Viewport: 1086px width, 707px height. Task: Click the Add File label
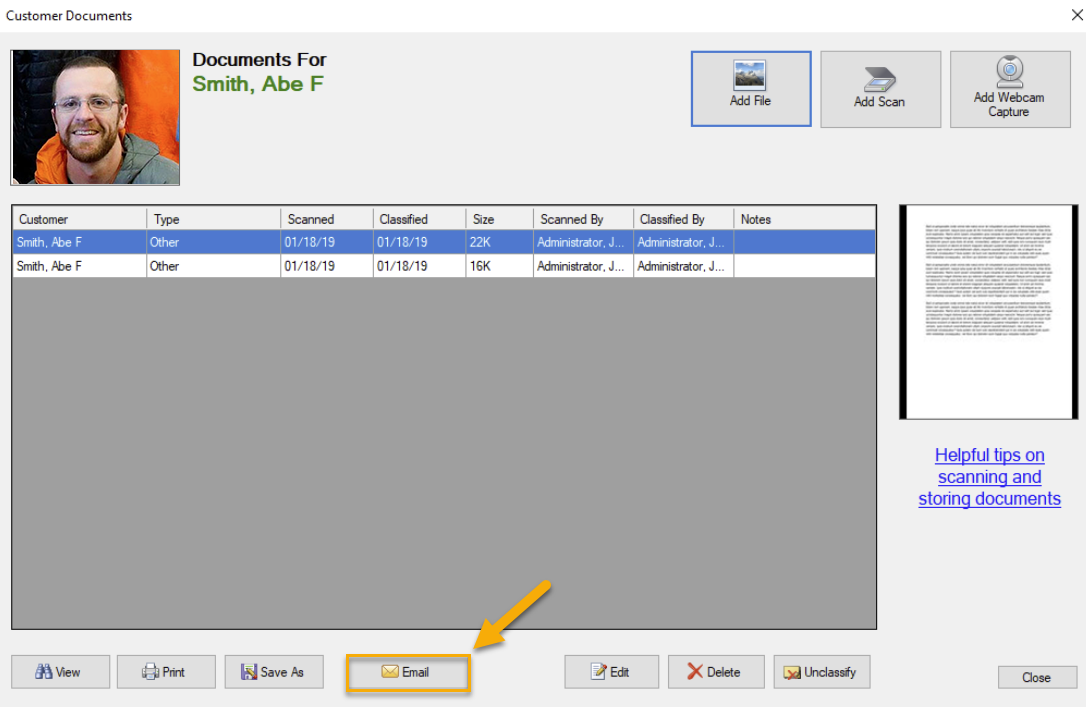750,101
